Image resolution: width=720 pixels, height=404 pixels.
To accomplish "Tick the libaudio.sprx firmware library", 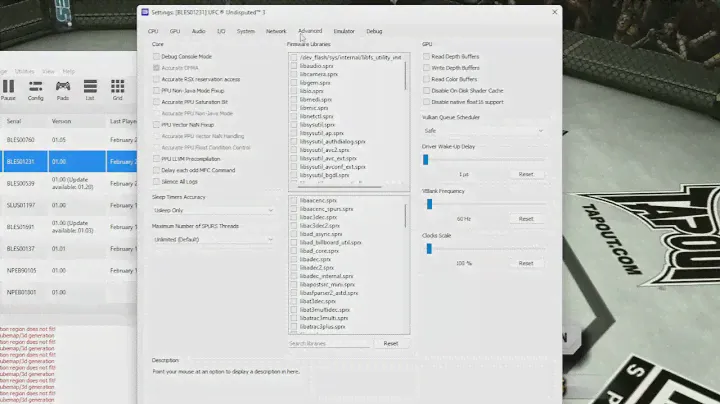I will [x=294, y=66].
